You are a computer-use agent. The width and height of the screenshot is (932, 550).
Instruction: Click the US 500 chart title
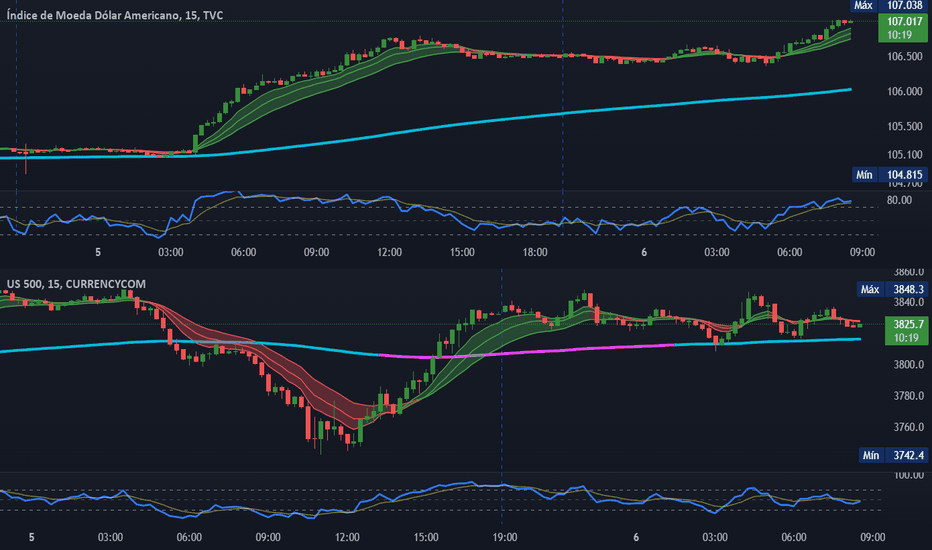[73, 285]
